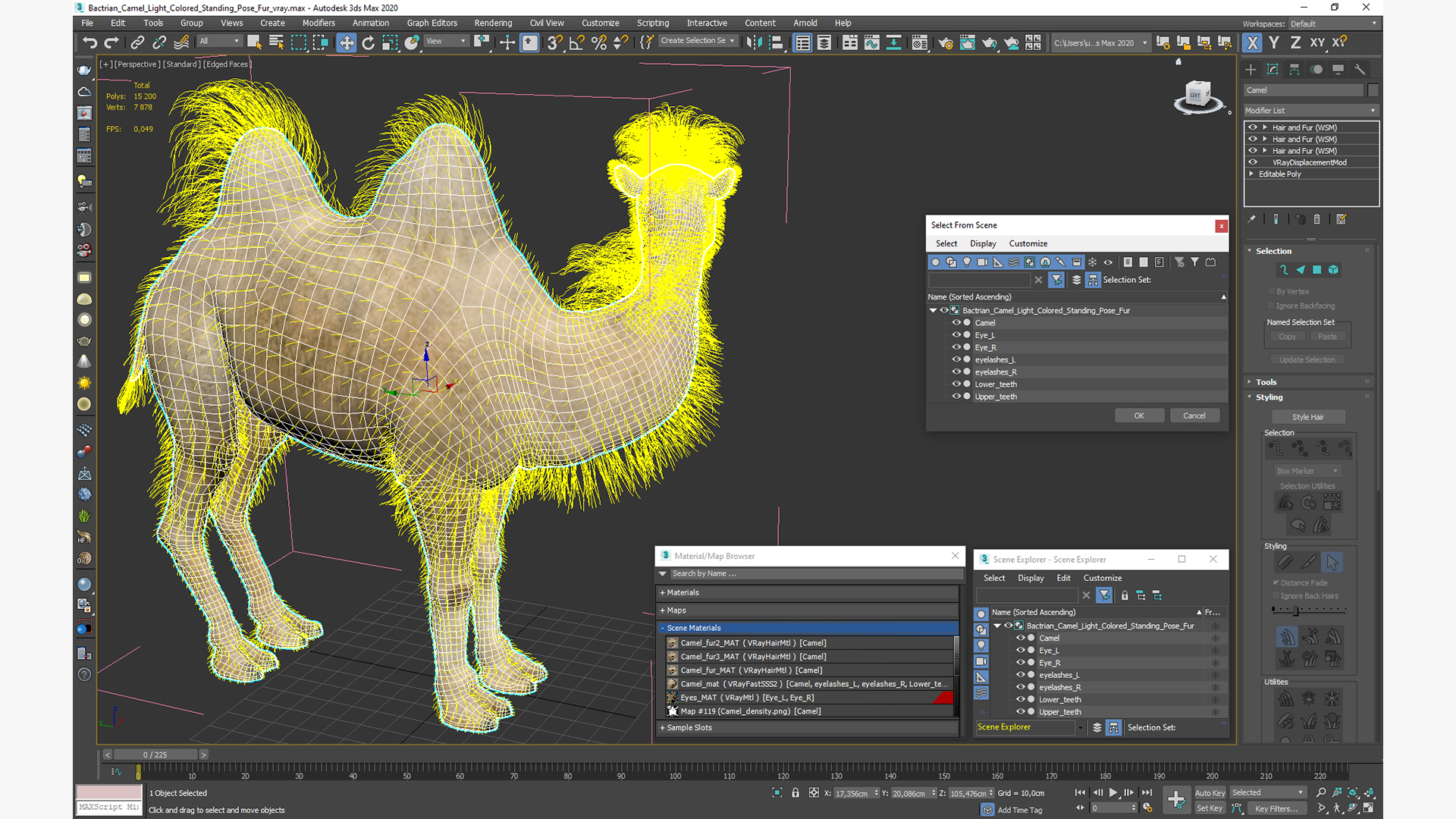The height and width of the screenshot is (819, 1456).
Task: Click the Play Animation button
Action: [x=1113, y=792]
